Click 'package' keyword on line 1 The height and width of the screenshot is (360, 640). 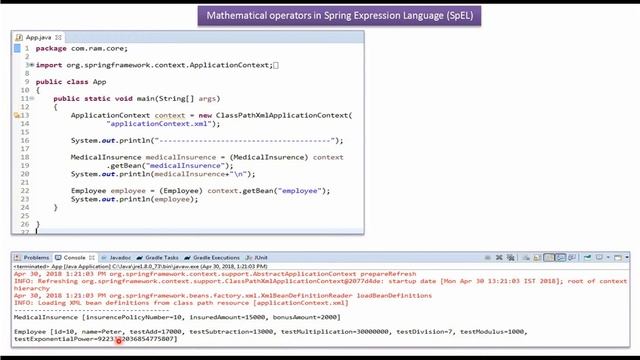point(51,48)
